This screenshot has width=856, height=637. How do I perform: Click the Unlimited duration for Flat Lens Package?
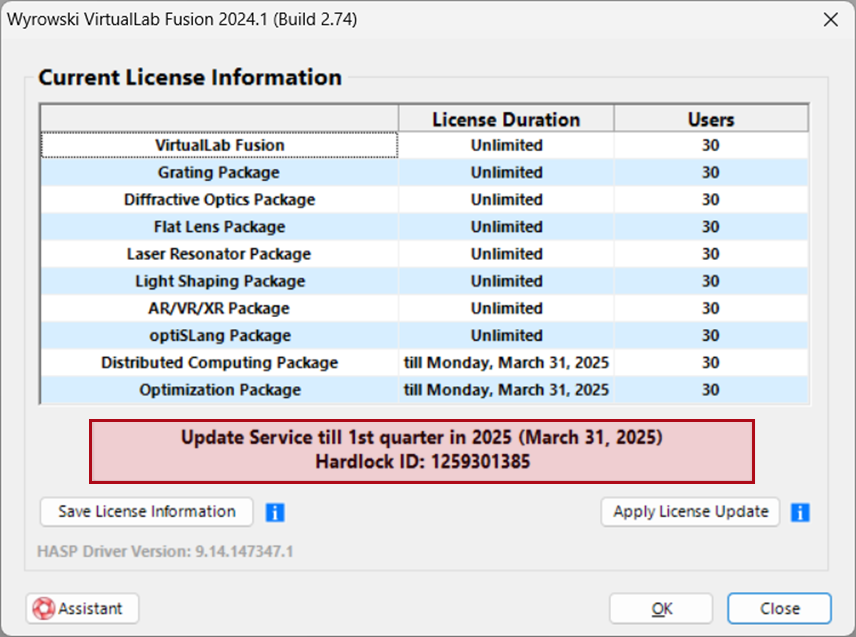pos(507,227)
